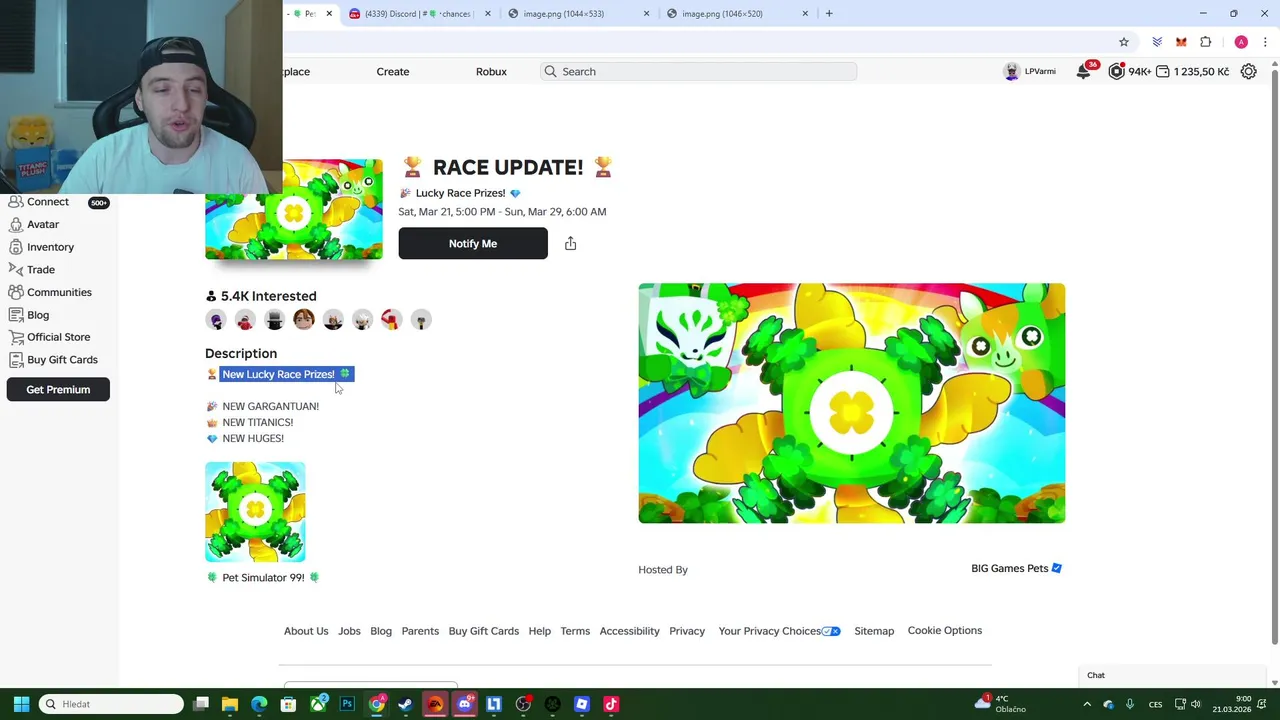Open the weather widget showing 4°C
This screenshot has height=720, width=1280.
pyautogui.click(x=1003, y=704)
